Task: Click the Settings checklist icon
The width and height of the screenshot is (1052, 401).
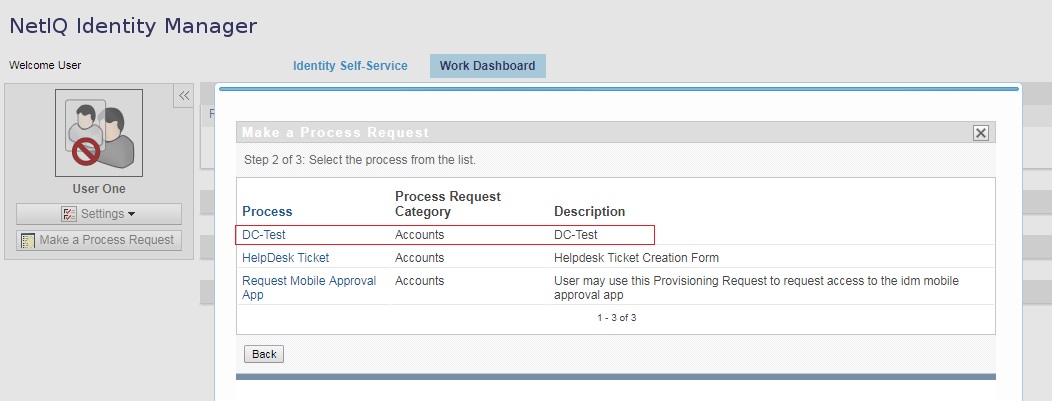Action: tap(69, 214)
